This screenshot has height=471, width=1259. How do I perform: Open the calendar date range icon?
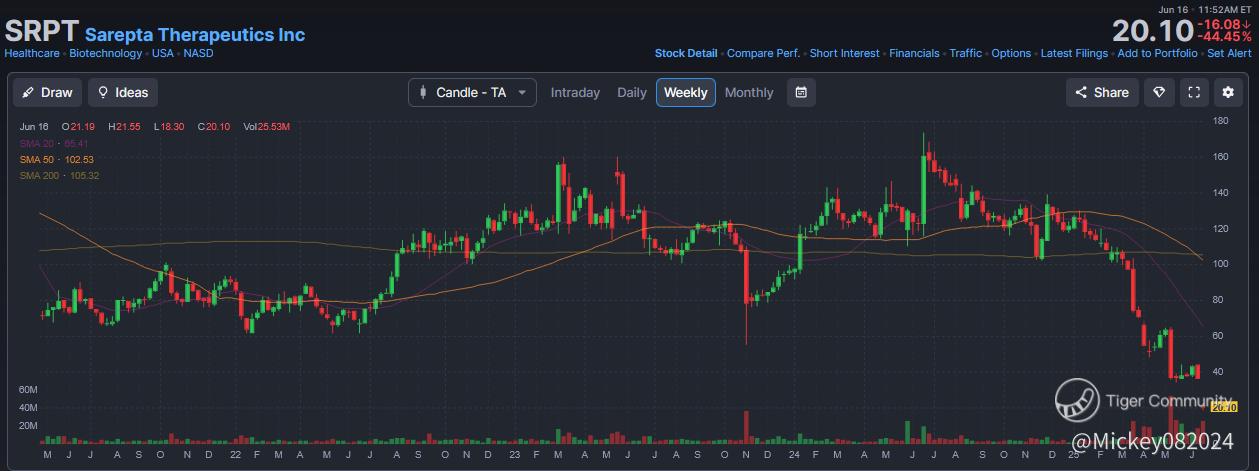[x=801, y=92]
